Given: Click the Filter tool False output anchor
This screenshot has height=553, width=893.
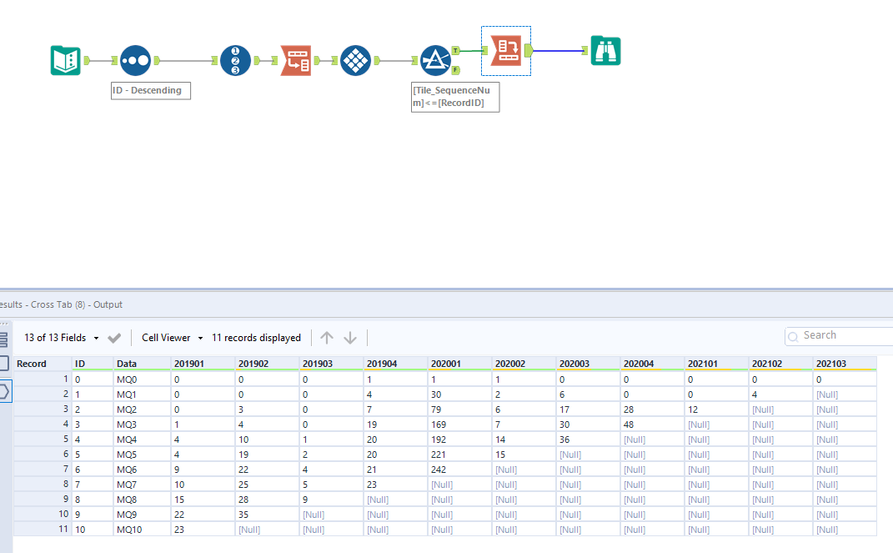Looking at the screenshot, I should 456,70.
